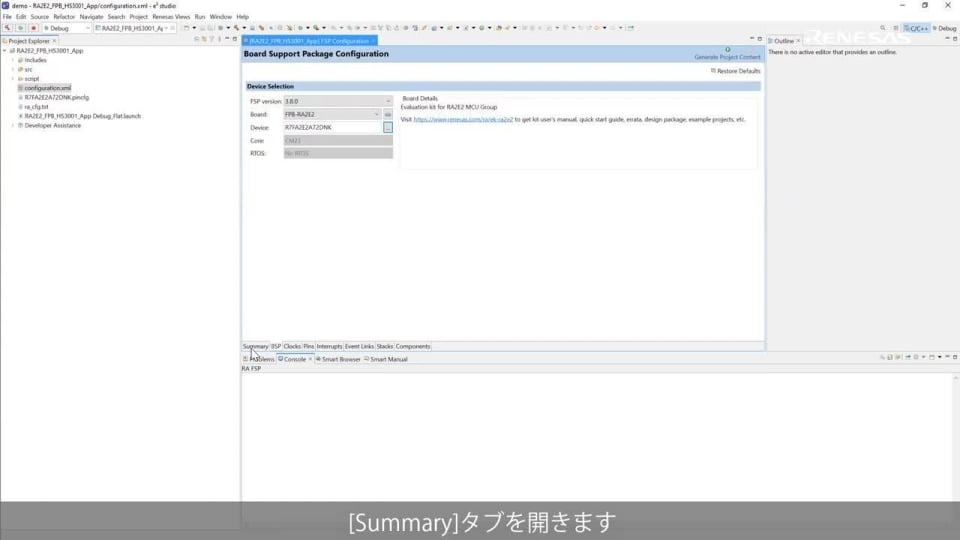Click the Restore Defaults button
960x540 pixels.
(735, 71)
